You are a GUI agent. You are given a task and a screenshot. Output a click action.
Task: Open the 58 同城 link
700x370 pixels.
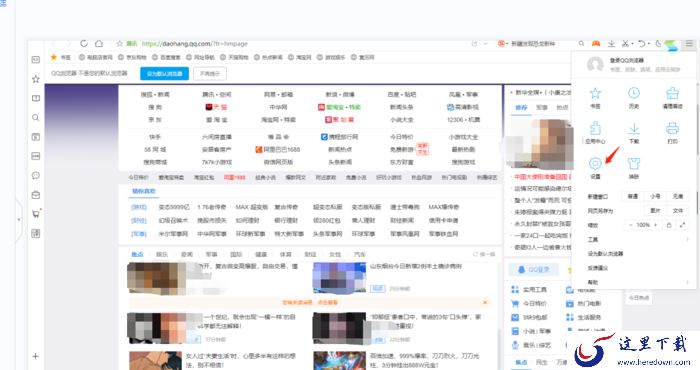pos(155,150)
